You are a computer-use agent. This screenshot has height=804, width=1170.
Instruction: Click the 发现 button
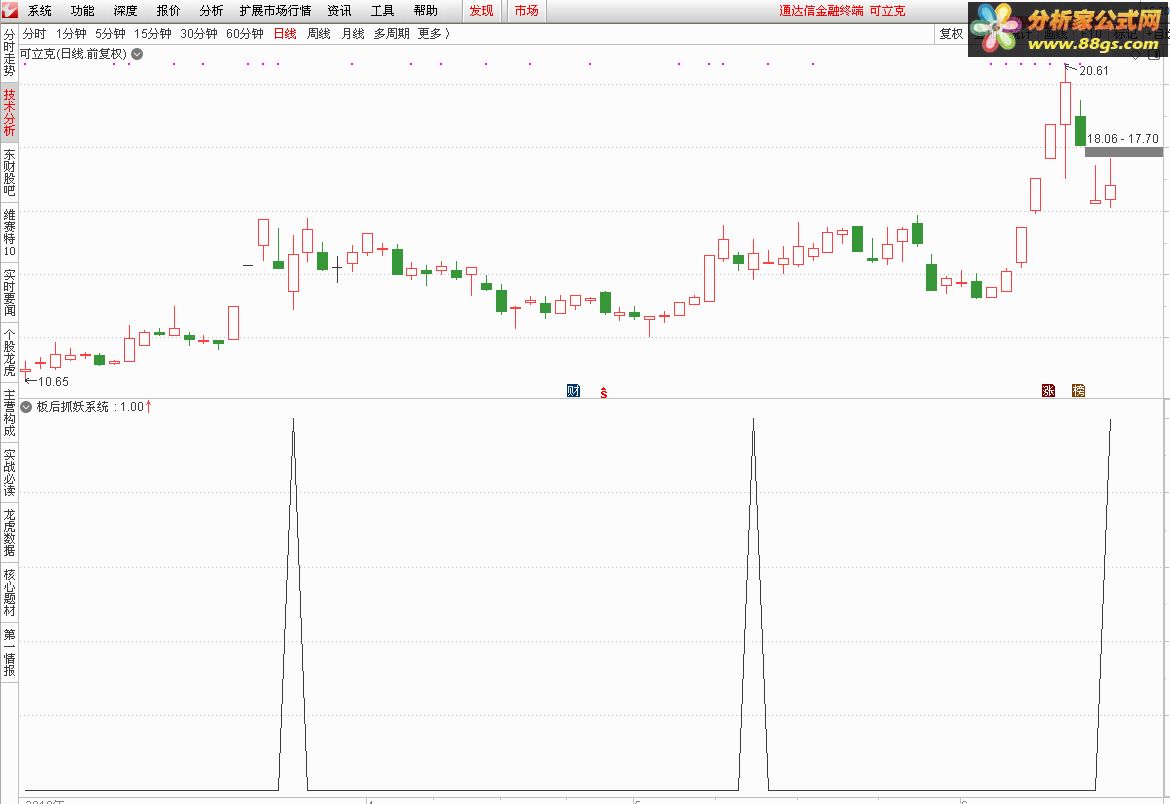tap(481, 10)
